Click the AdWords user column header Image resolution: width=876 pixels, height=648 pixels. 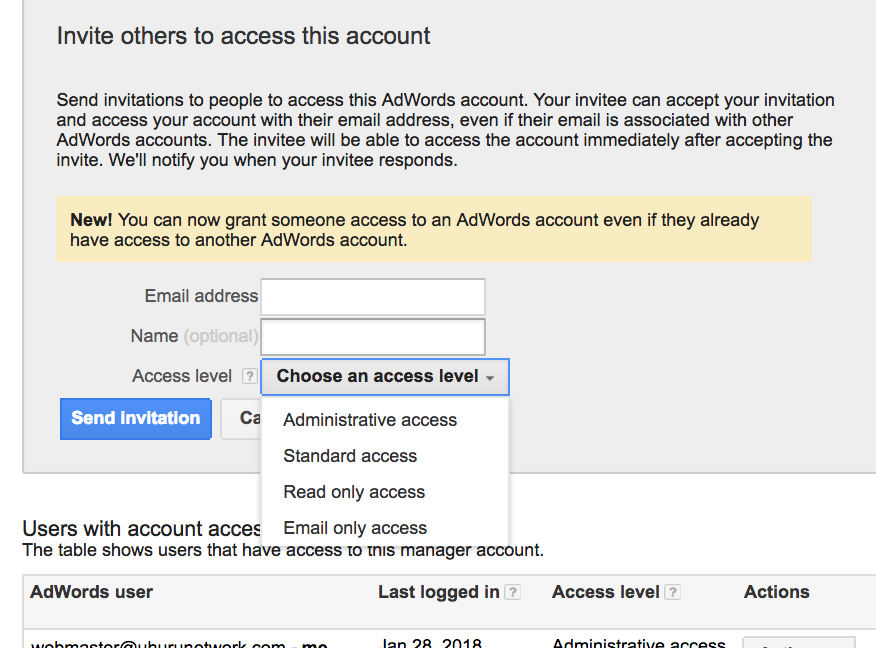tap(92, 592)
